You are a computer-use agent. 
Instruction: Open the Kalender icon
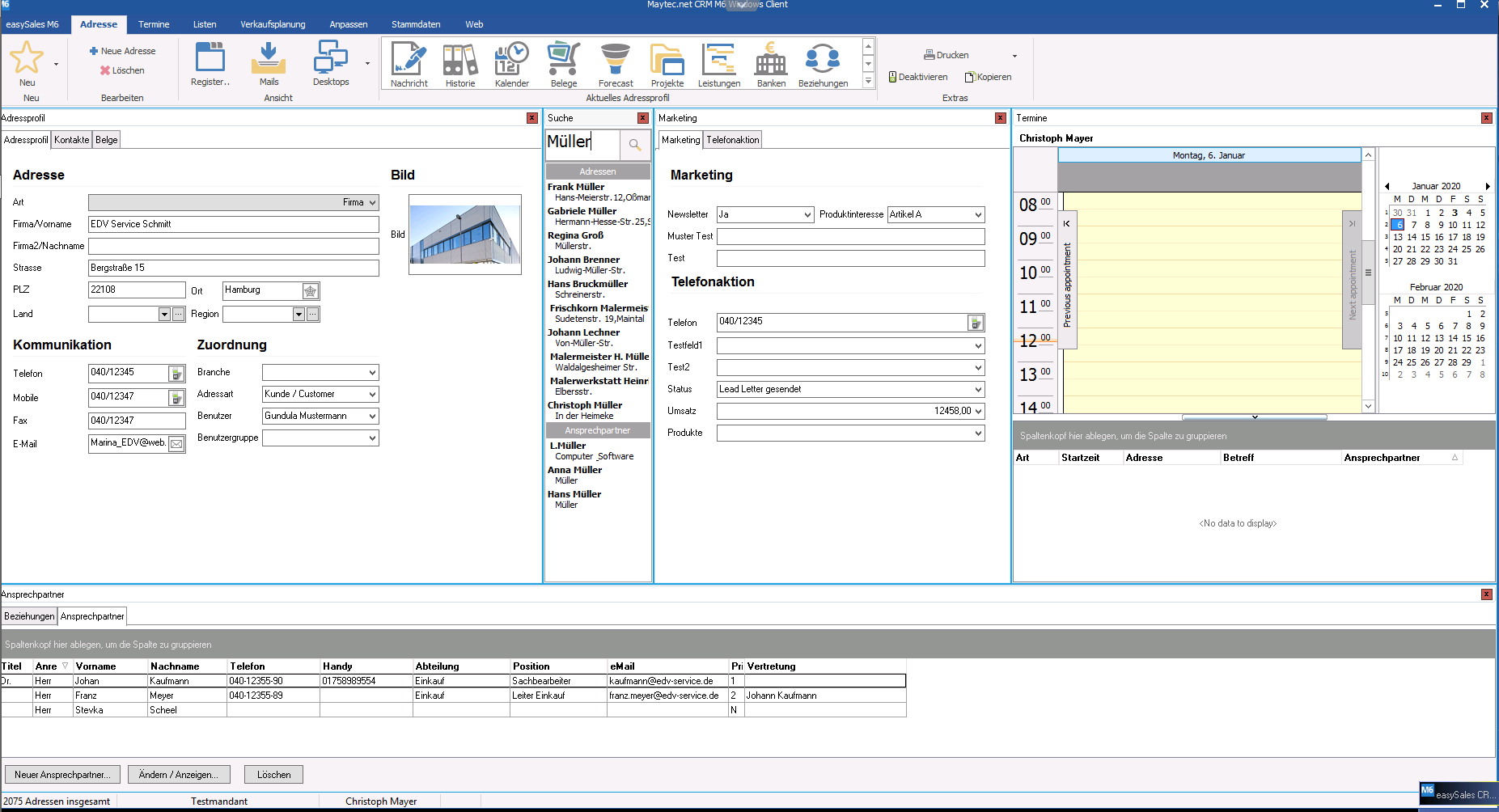[512, 58]
